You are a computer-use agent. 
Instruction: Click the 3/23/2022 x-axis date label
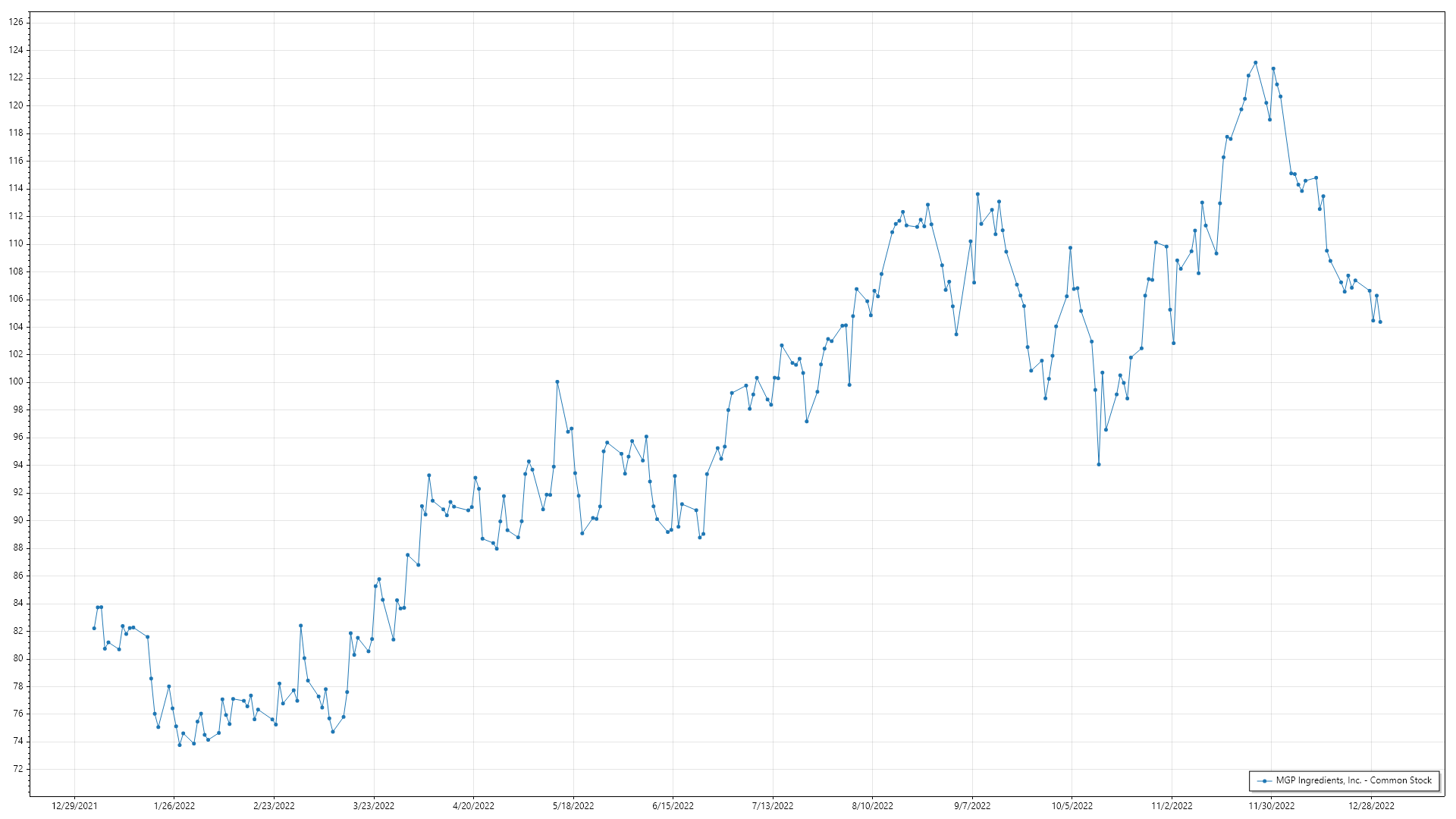(x=374, y=806)
